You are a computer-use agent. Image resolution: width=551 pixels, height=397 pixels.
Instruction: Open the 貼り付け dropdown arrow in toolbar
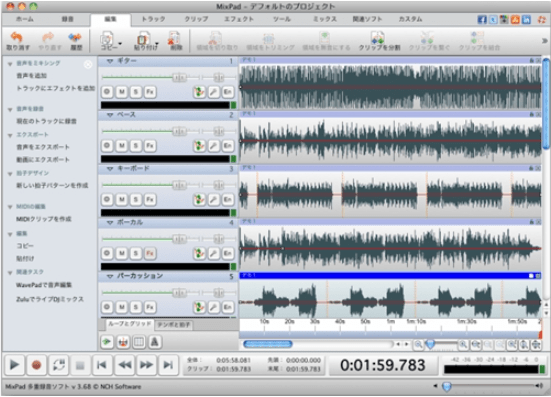pyautogui.click(x=157, y=44)
